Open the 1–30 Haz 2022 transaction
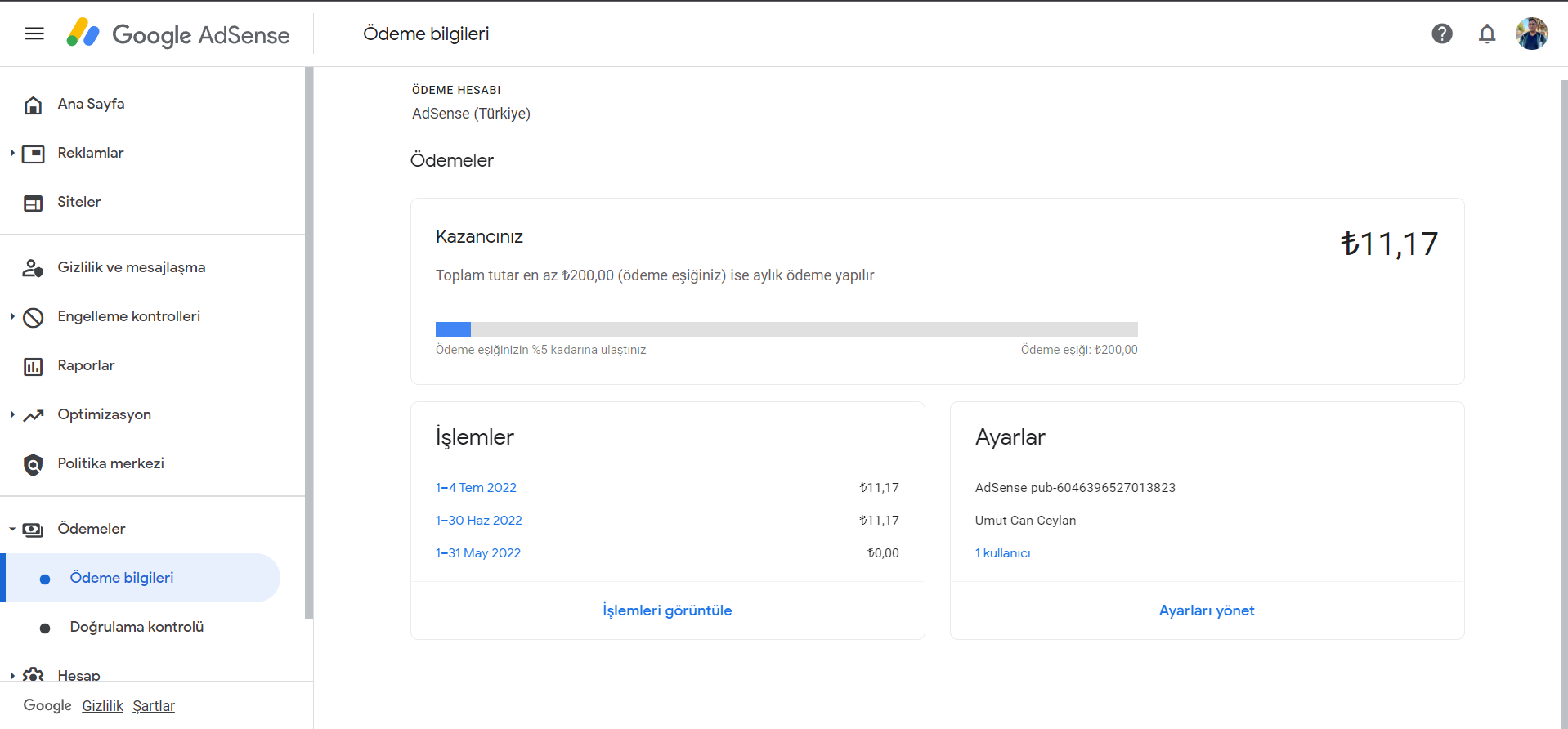Image resolution: width=1568 pixels, height=729 pixels. point(478,520)
